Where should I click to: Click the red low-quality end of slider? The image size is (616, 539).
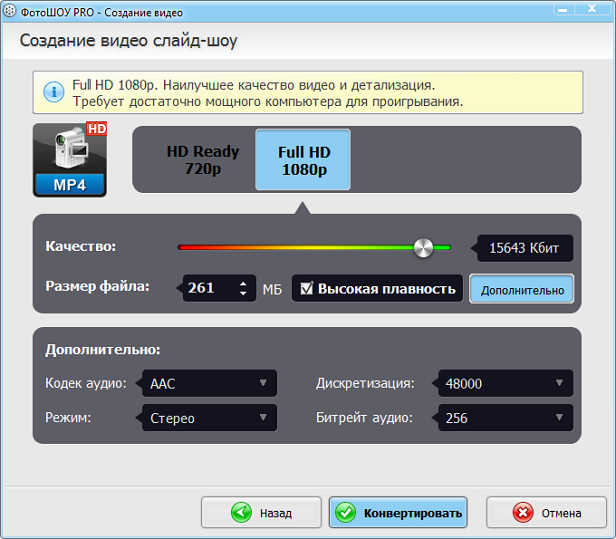point(183,248)
